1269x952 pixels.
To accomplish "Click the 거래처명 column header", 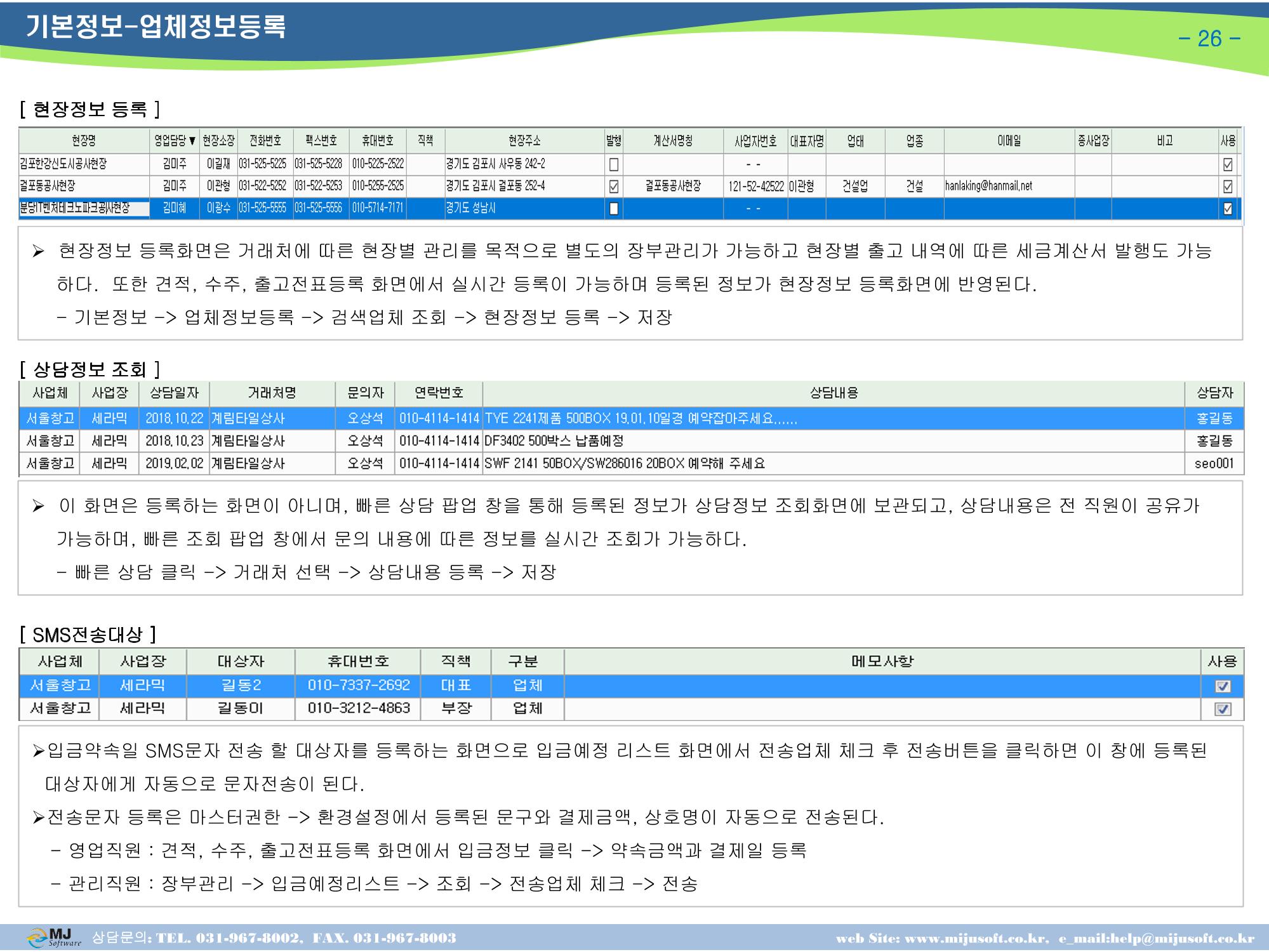I will click(x=272, y=393).
